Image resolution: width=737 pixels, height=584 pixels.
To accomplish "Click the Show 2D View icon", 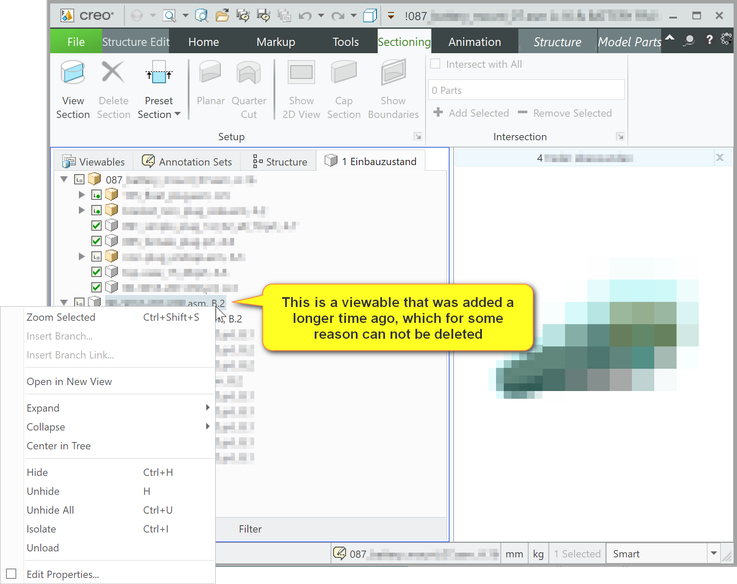I will [301, 72].
